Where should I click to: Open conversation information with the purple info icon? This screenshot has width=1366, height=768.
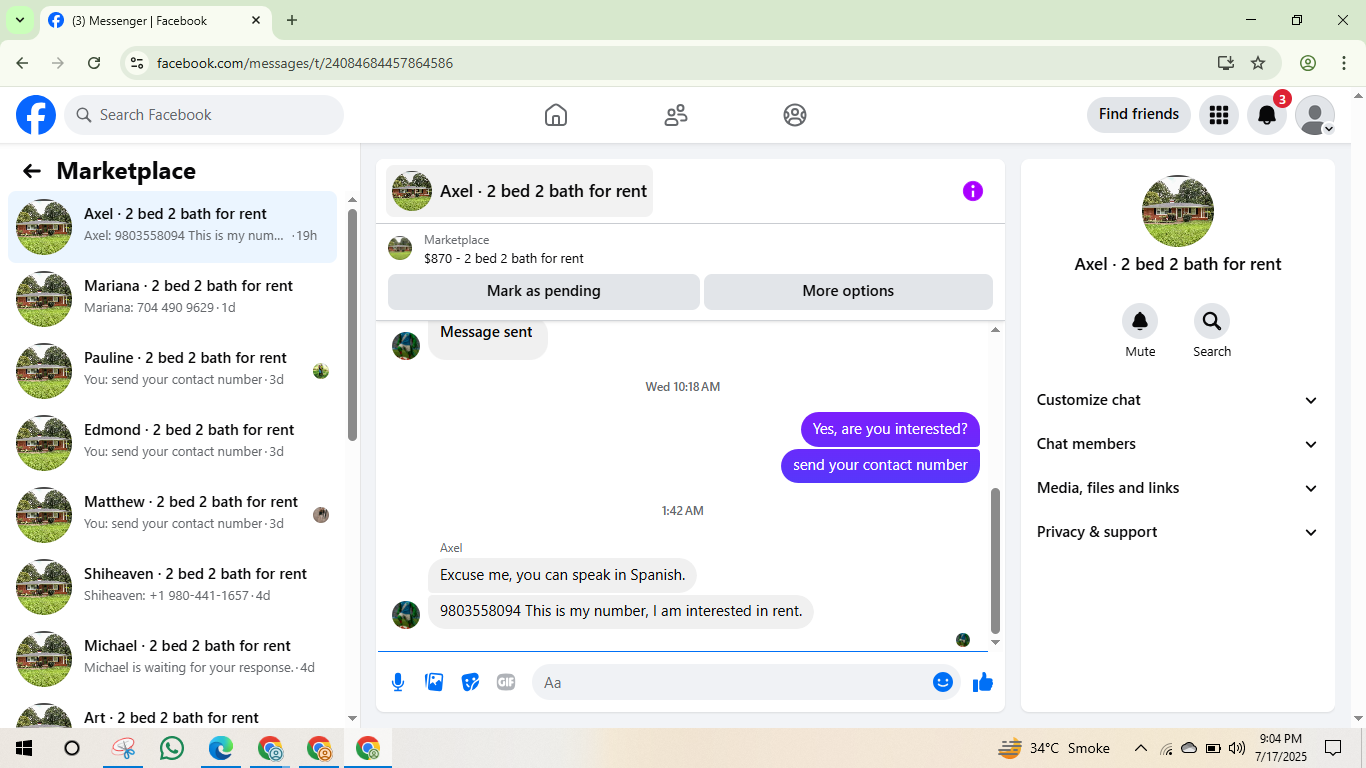click(973, 191)
